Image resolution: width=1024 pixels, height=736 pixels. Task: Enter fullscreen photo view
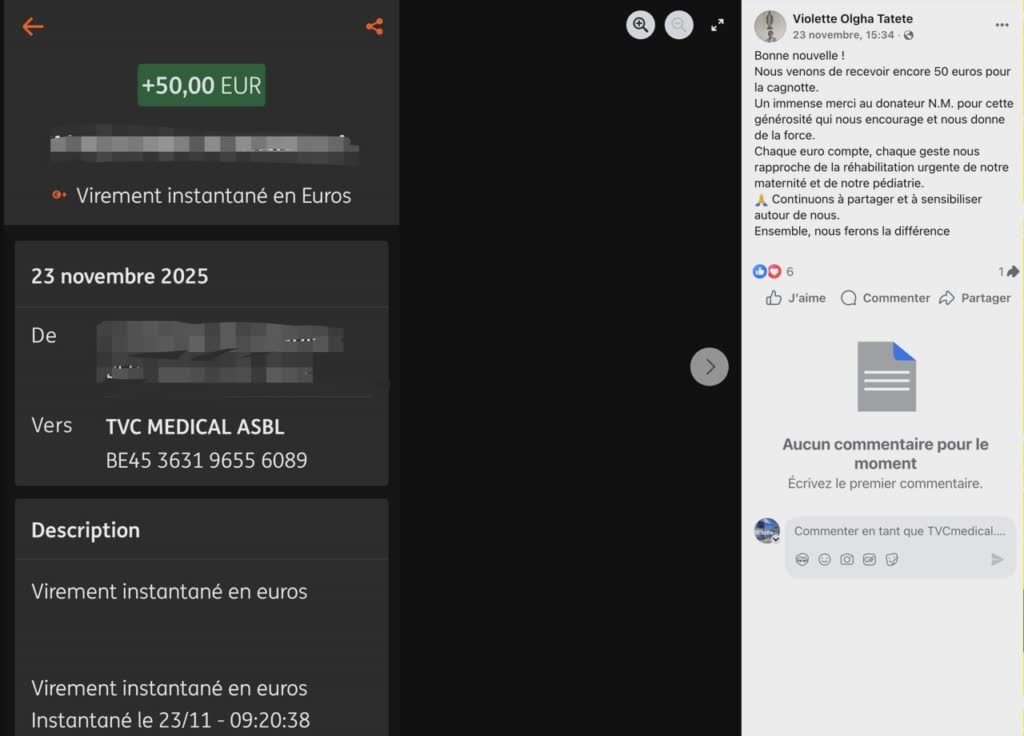pyautogui.click(x=717, y=25)
